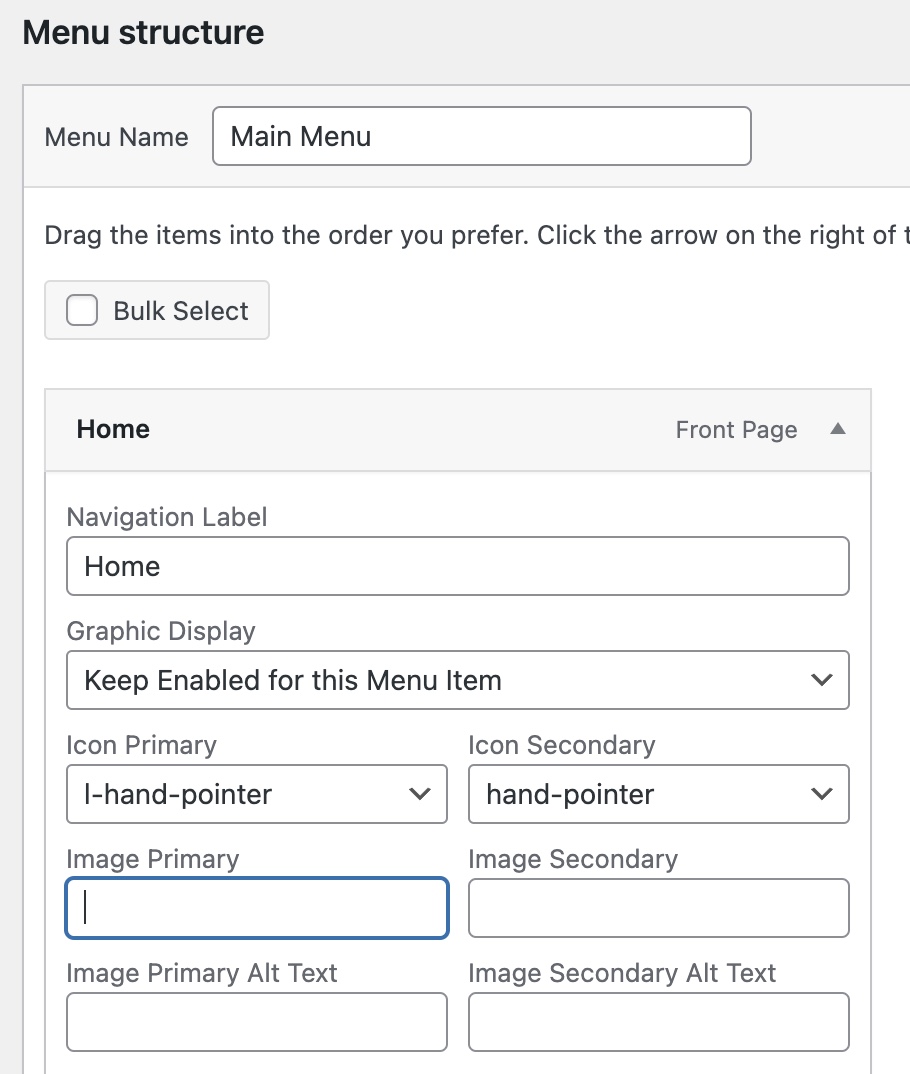Screen dimensions: 910x1074
Task: Click into the Image Primary field
Action: (256, 908)
